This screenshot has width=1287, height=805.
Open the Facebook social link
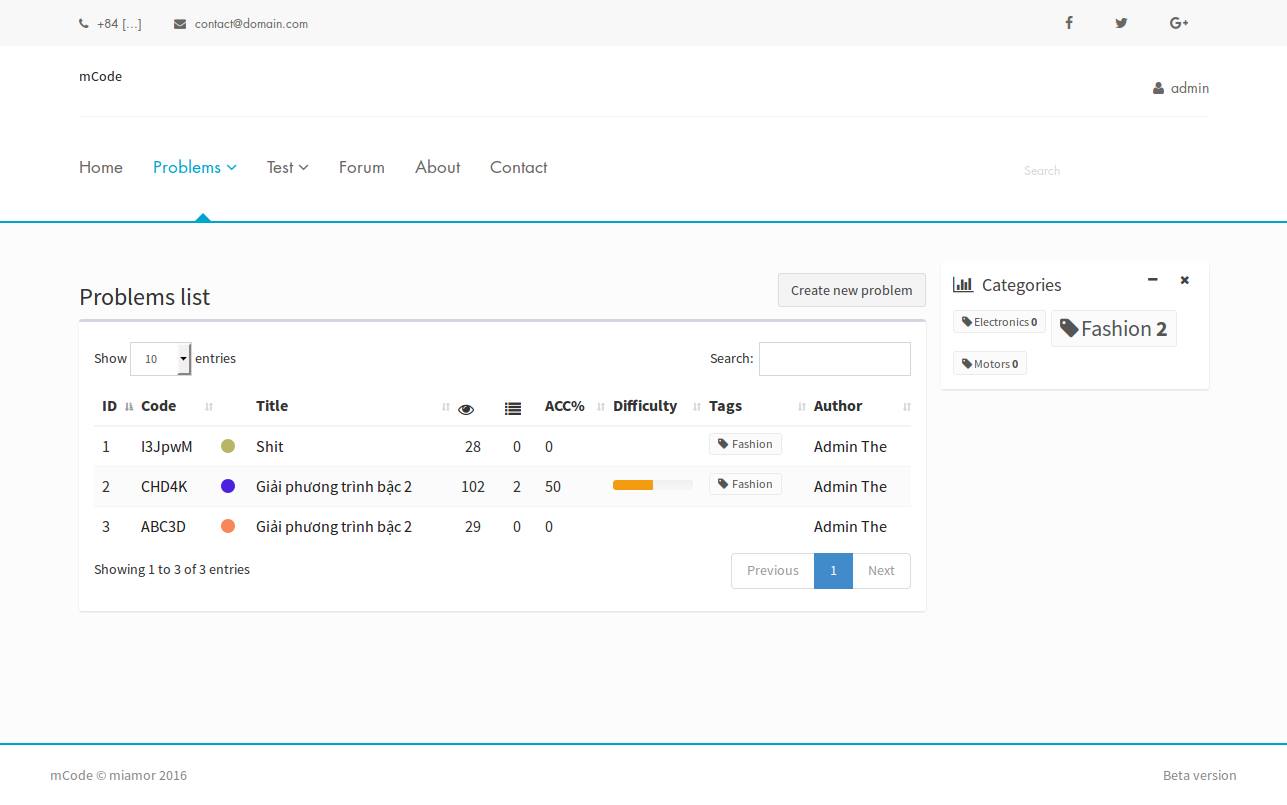coord(1069,23)
